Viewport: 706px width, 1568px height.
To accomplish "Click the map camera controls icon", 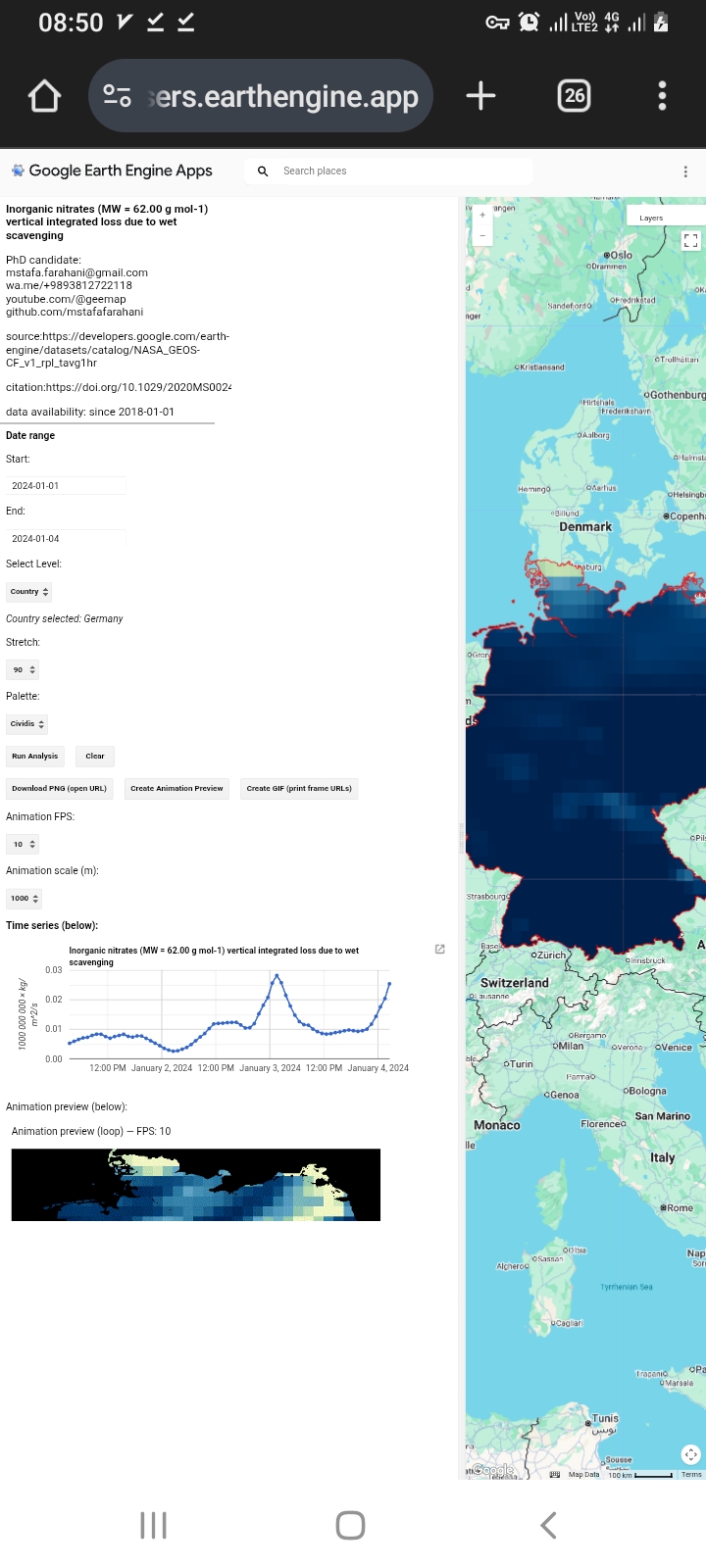I will click(691, 1454).
